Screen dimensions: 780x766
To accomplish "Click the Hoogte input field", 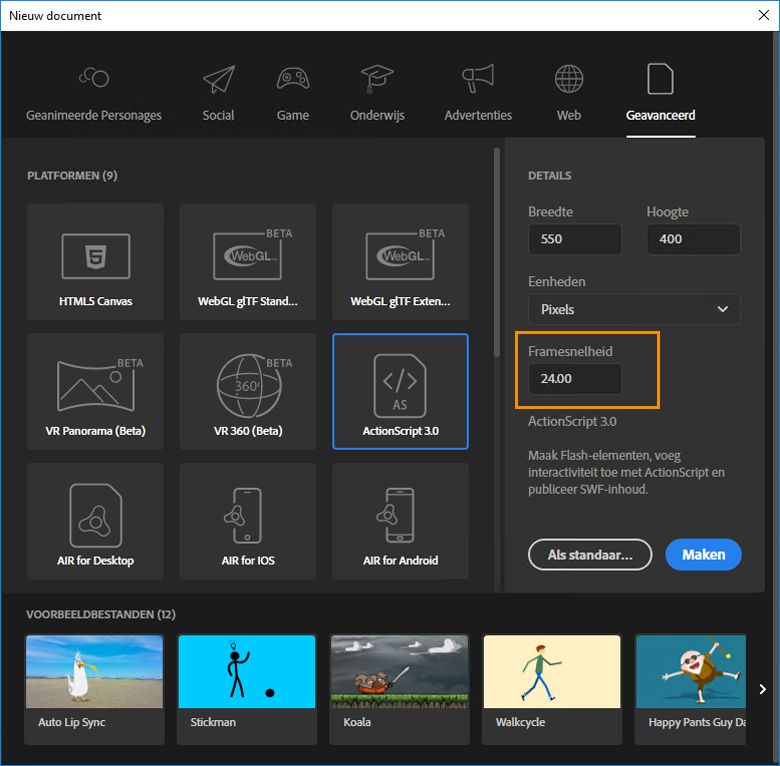I will (x=693, y=239).
